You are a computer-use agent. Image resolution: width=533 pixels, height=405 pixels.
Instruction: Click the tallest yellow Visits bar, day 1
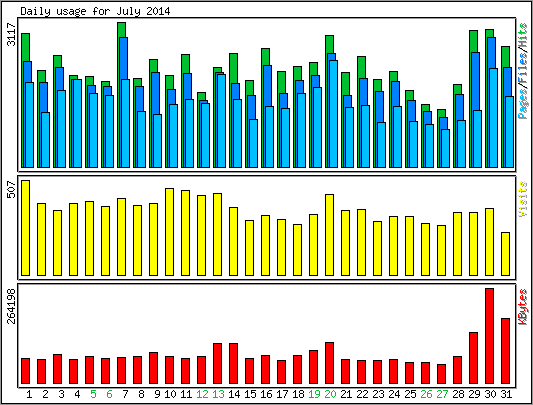point(25,228)
